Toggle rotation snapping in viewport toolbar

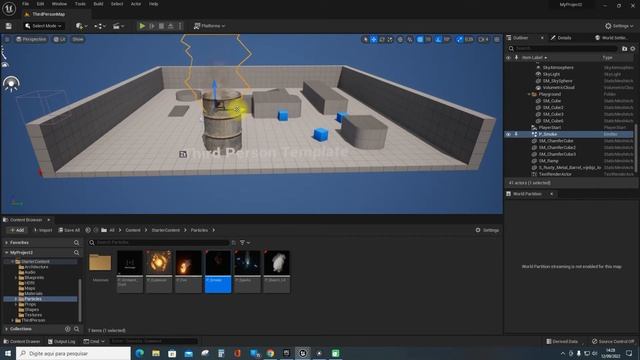pyautogui.click(x=438, y=39)
